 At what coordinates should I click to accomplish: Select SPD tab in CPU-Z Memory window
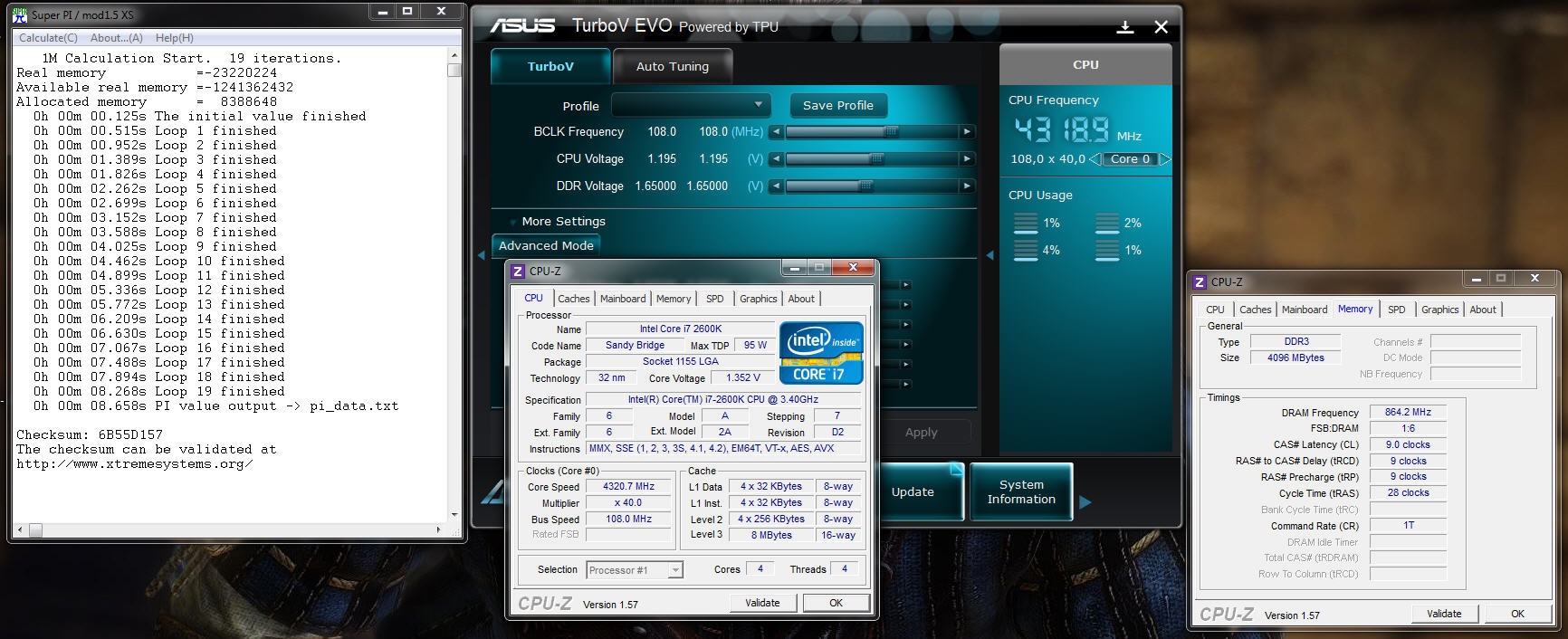(1397, 310)
